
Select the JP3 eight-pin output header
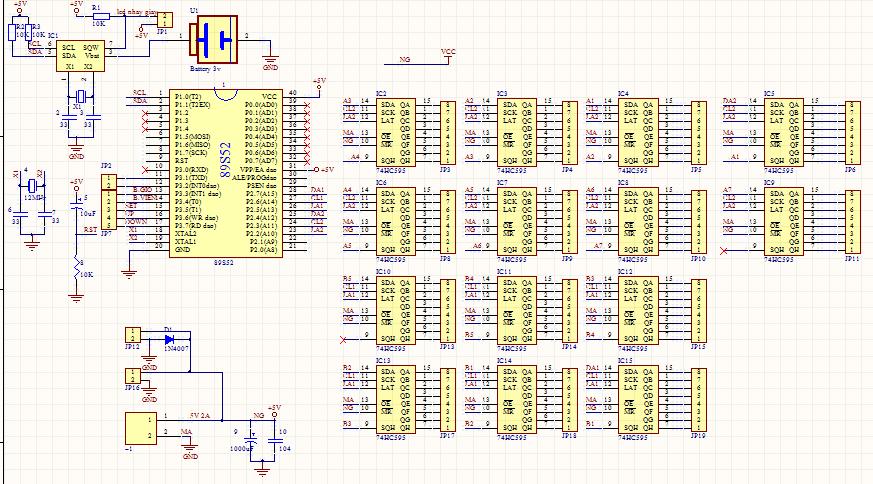pyautogui.click(x=448, y=133)
